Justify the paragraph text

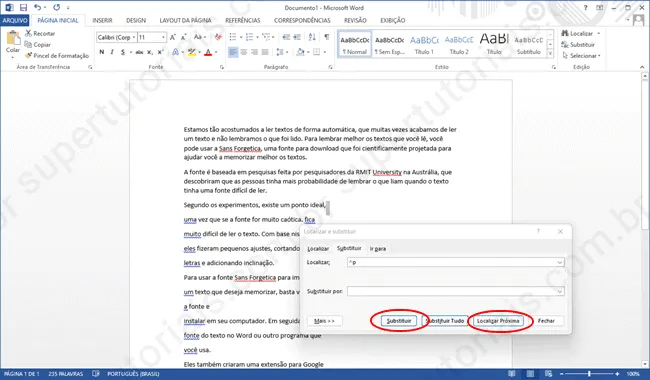(x=265, y=52)
